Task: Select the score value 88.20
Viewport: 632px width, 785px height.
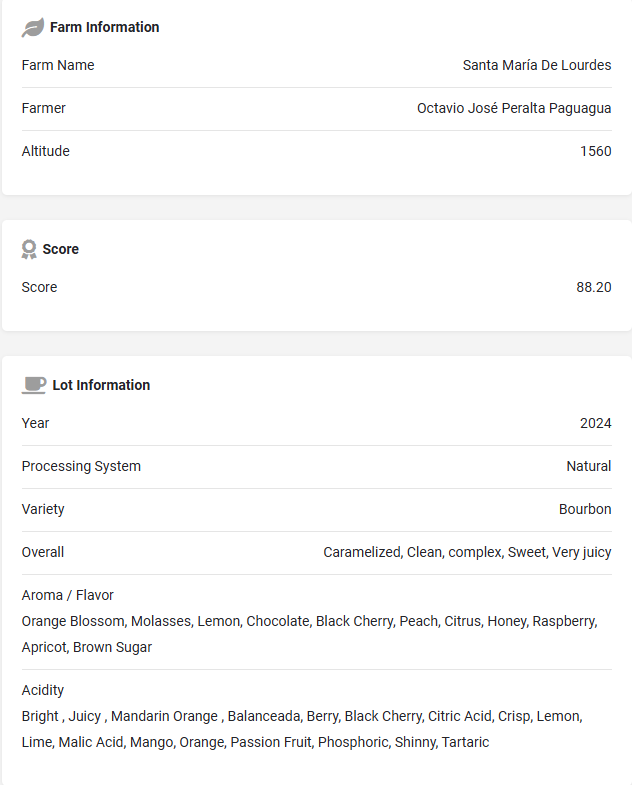Action: (593, 287)
